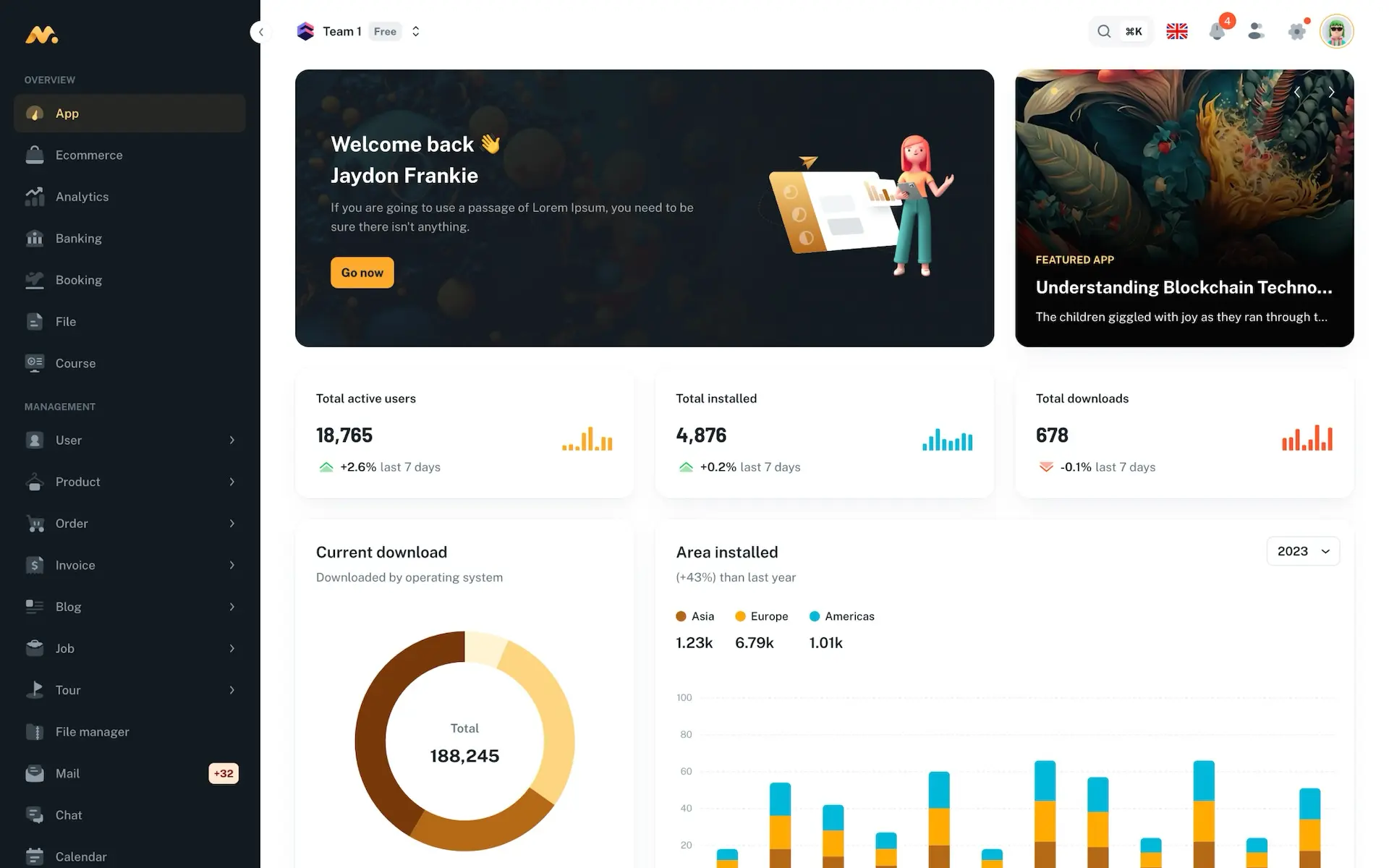Click the Booking sidebar menu item
1389x868 pixels.
point(79,280)
